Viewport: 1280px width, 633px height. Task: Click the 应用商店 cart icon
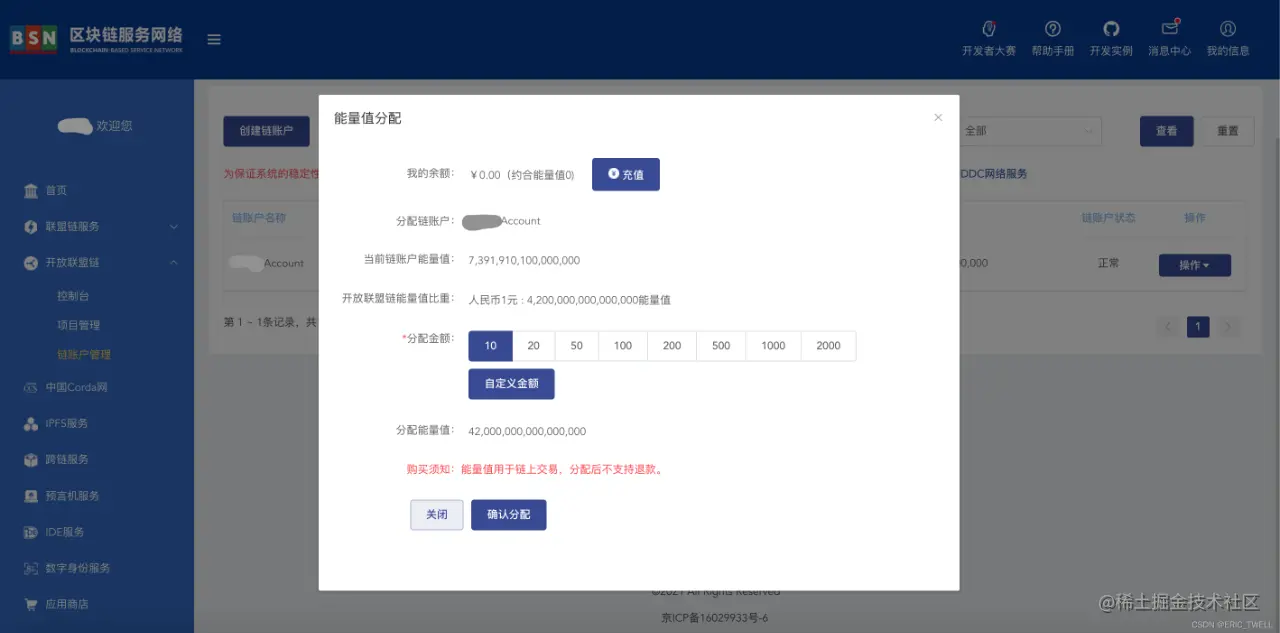pos(31,604)
